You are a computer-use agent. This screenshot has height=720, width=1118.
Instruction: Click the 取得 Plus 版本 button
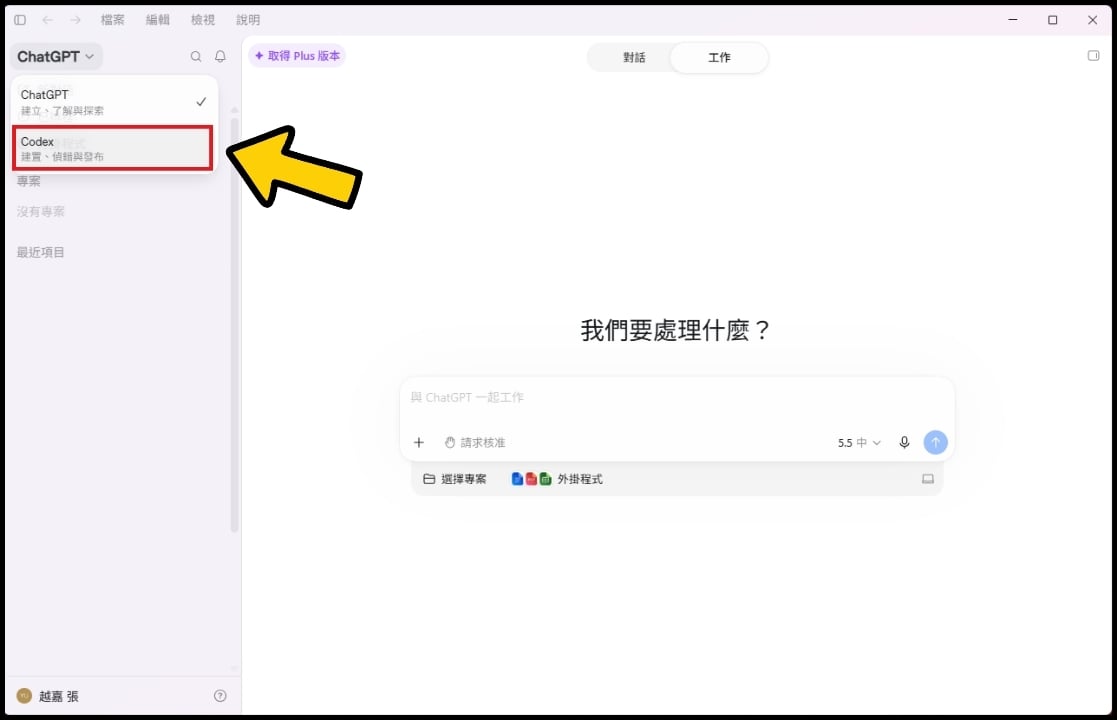click(297, 56)
